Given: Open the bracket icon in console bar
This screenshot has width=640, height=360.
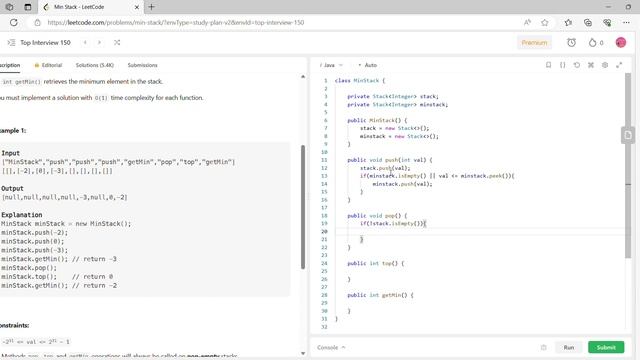Looking at the screenshot, I should (x=543, y=347).
